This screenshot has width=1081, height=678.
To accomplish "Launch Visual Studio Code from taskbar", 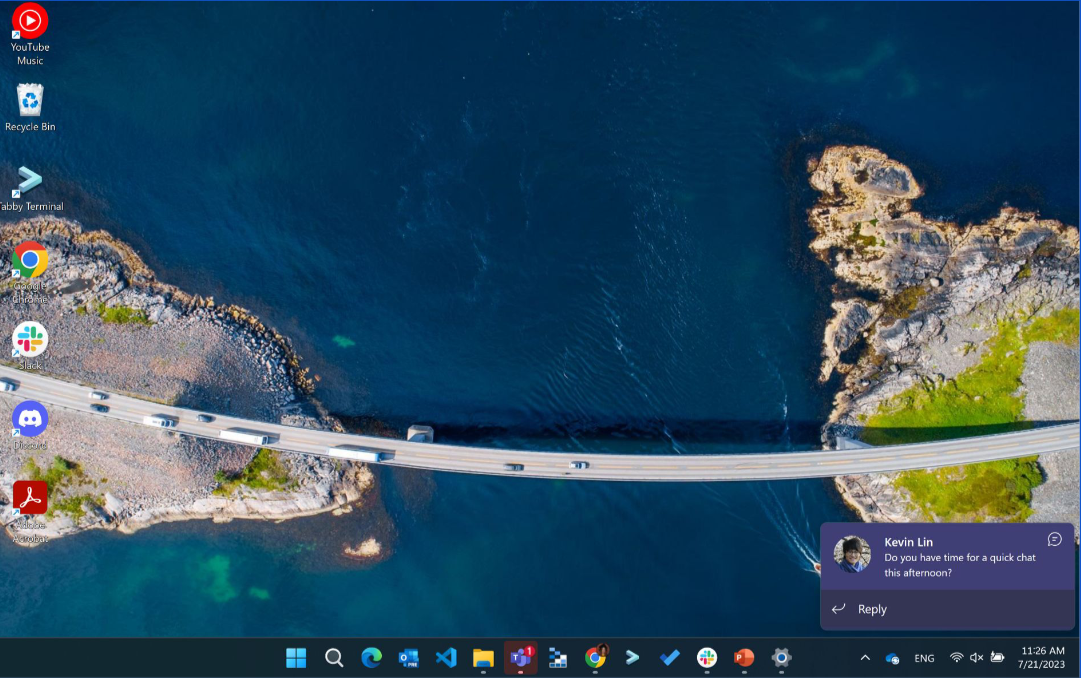I will click(x=446, y=658).
